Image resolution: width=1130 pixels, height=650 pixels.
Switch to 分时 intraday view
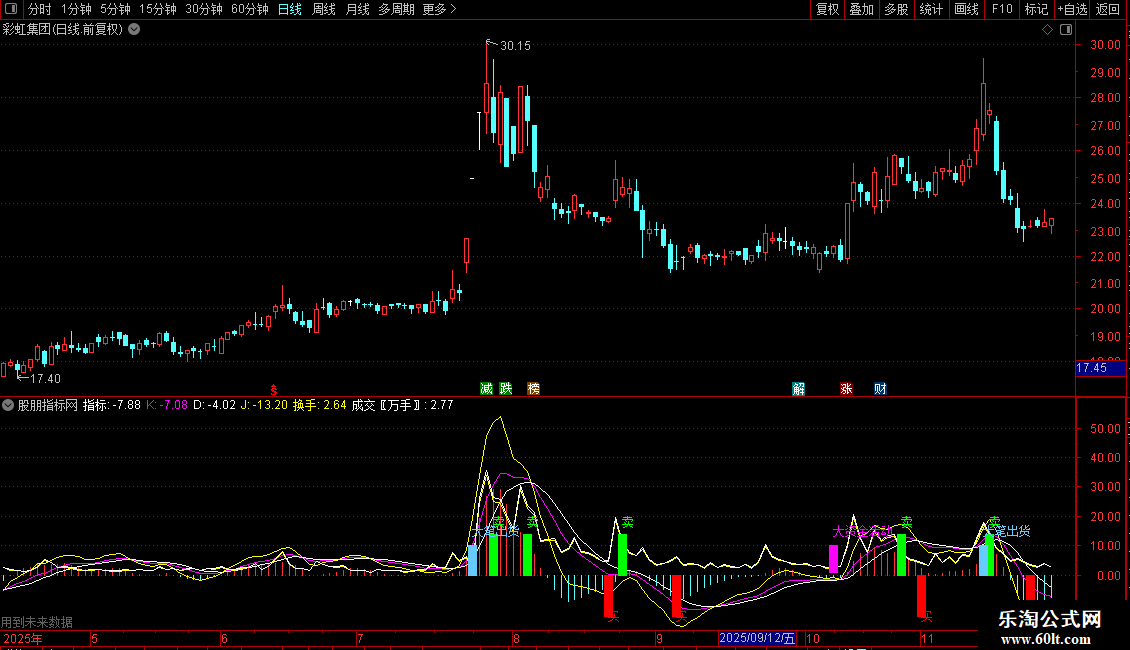click(40, 9)
